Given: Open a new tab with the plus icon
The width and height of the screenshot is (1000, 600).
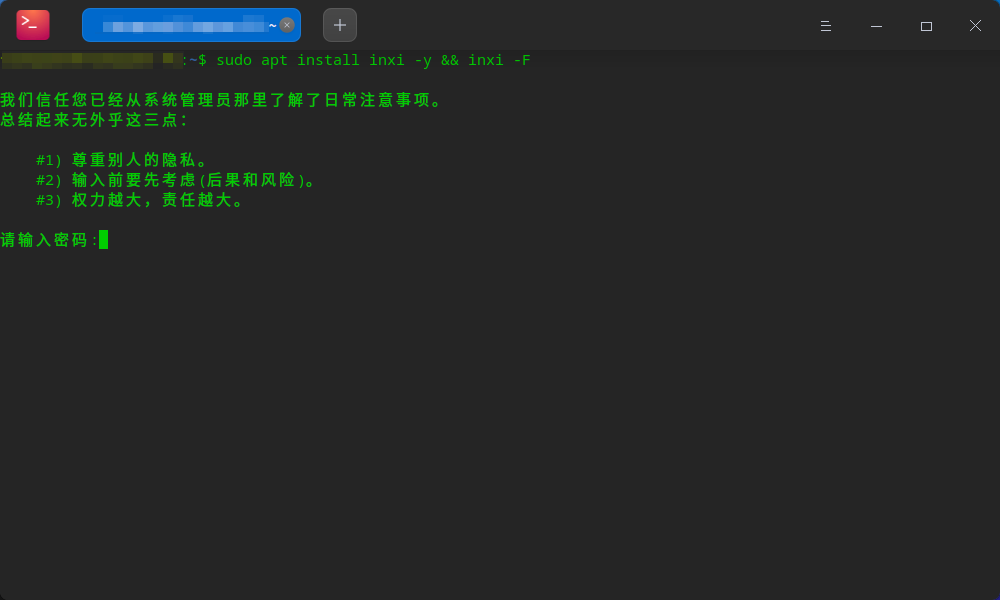Looking at the screenshot, I should coord(339,24).
